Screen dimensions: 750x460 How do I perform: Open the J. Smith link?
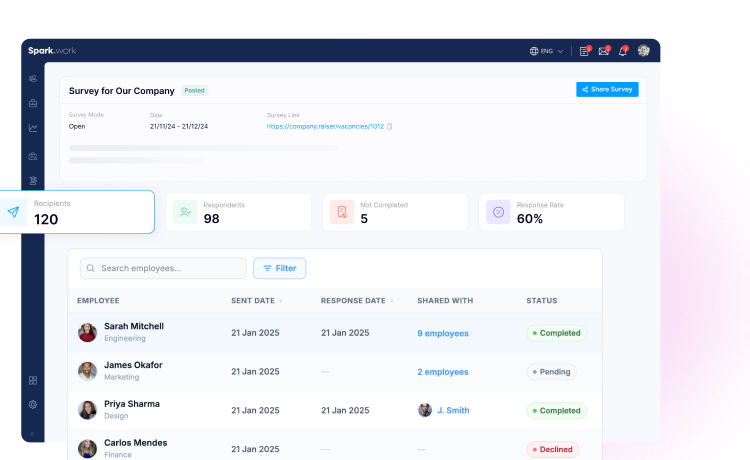point(453,410)
